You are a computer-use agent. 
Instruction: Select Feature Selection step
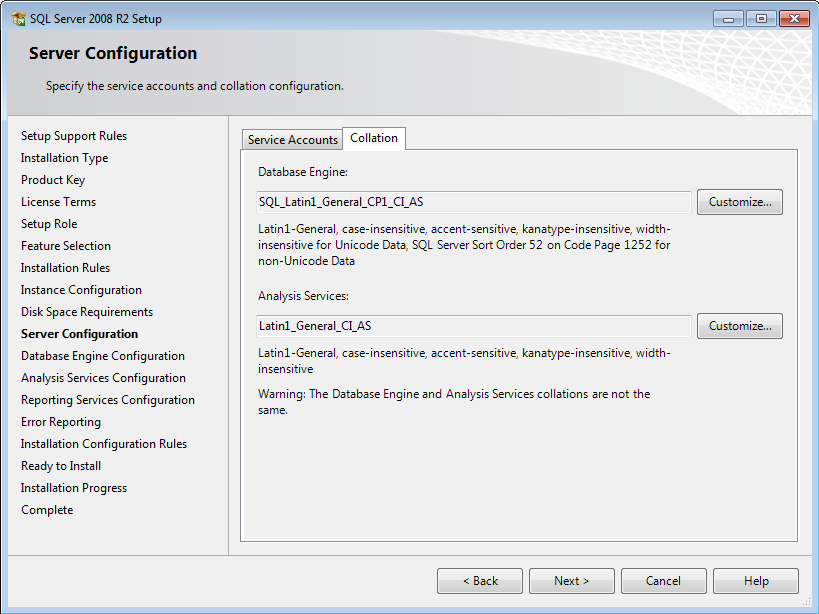point(66,245)
